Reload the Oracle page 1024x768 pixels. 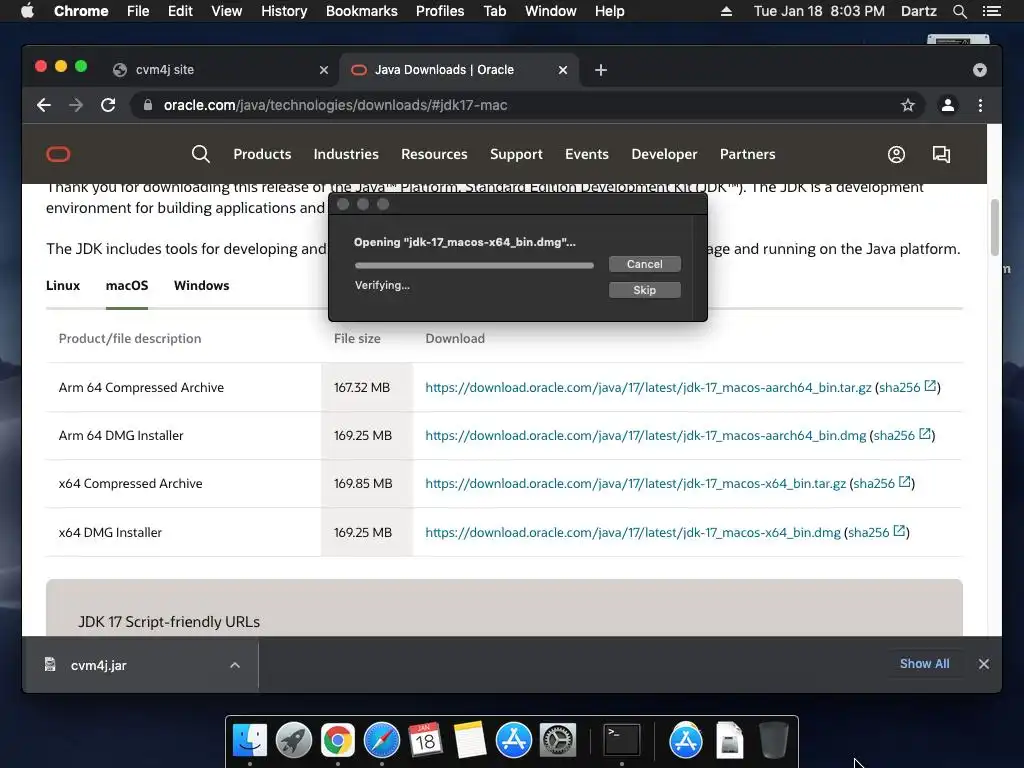108,105
